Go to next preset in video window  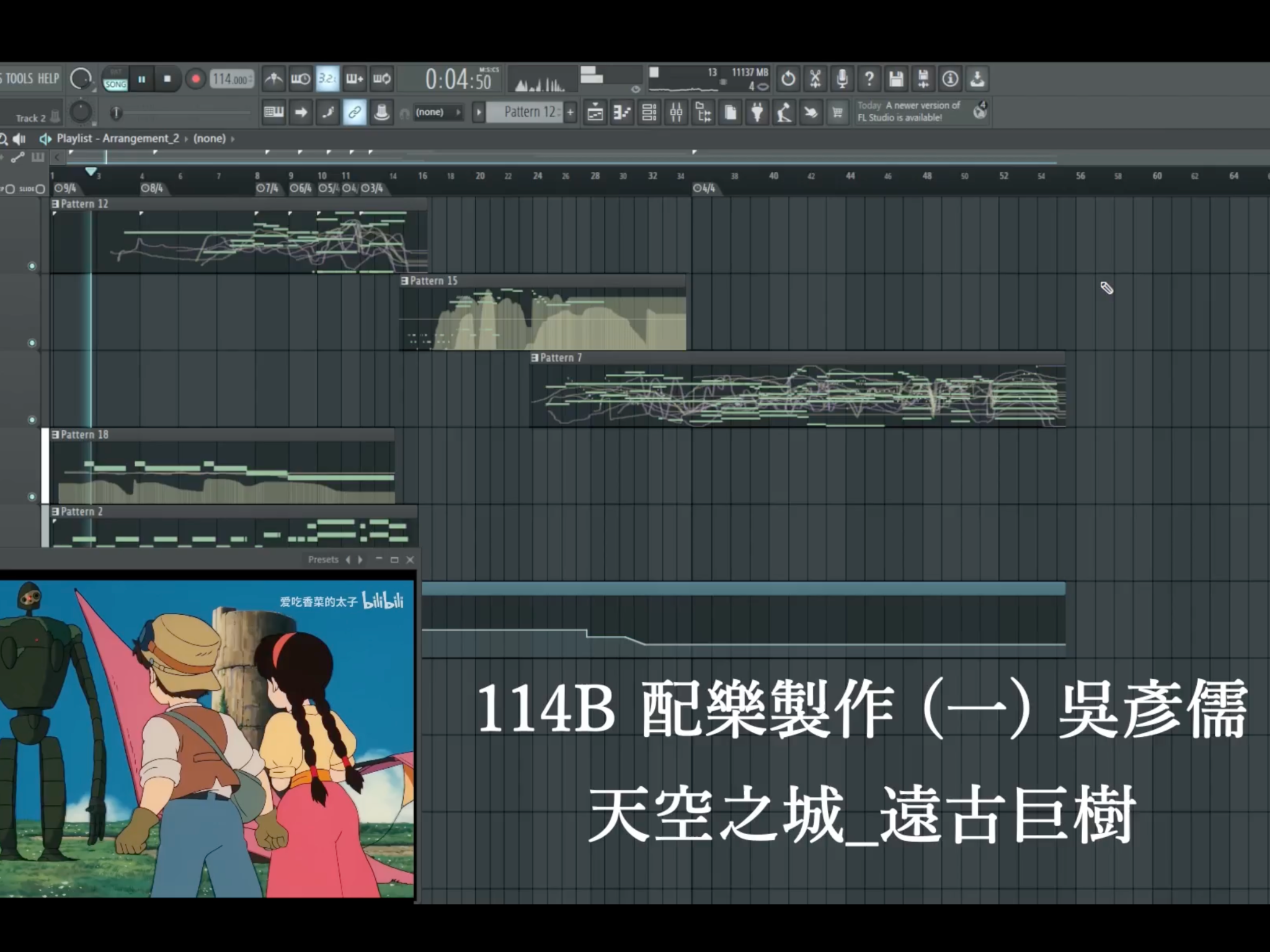(360, 559)
